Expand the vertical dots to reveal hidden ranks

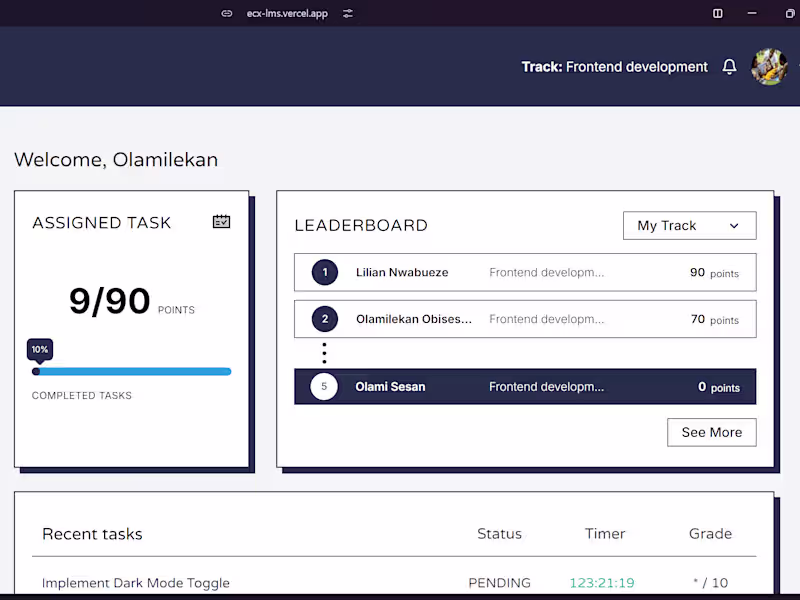(324, 353)
